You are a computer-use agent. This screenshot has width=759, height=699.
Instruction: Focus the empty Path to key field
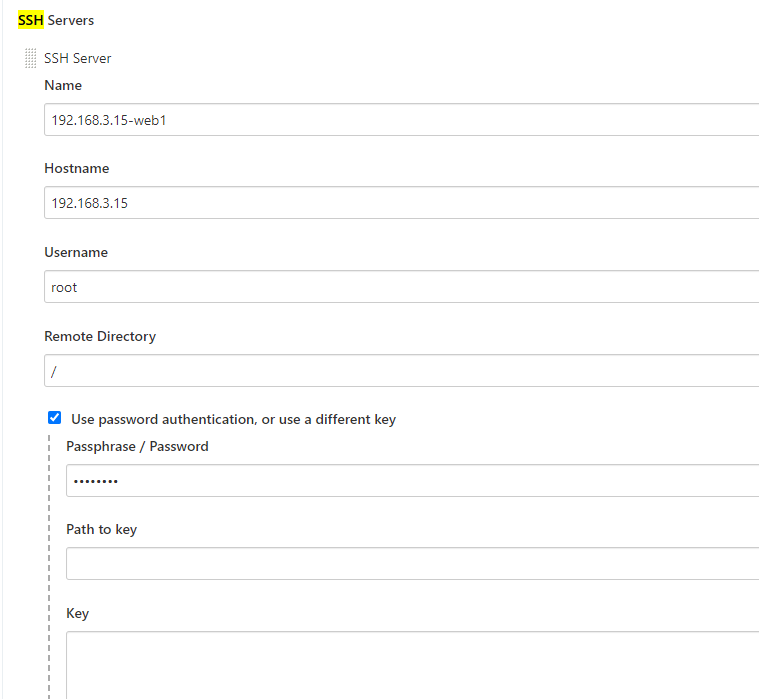tap(410, 564)
